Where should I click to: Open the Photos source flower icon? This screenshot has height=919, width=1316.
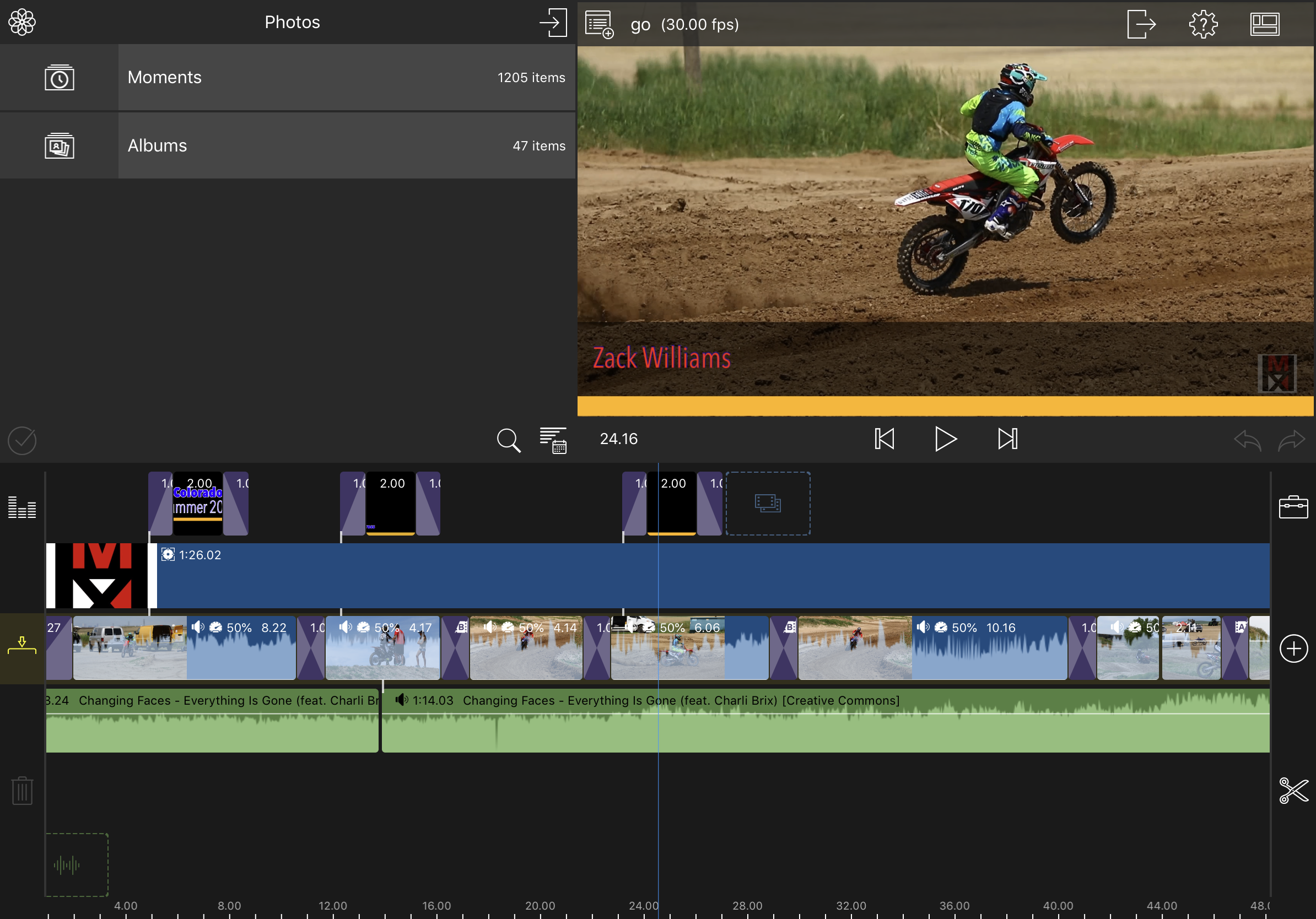(22, 23)
